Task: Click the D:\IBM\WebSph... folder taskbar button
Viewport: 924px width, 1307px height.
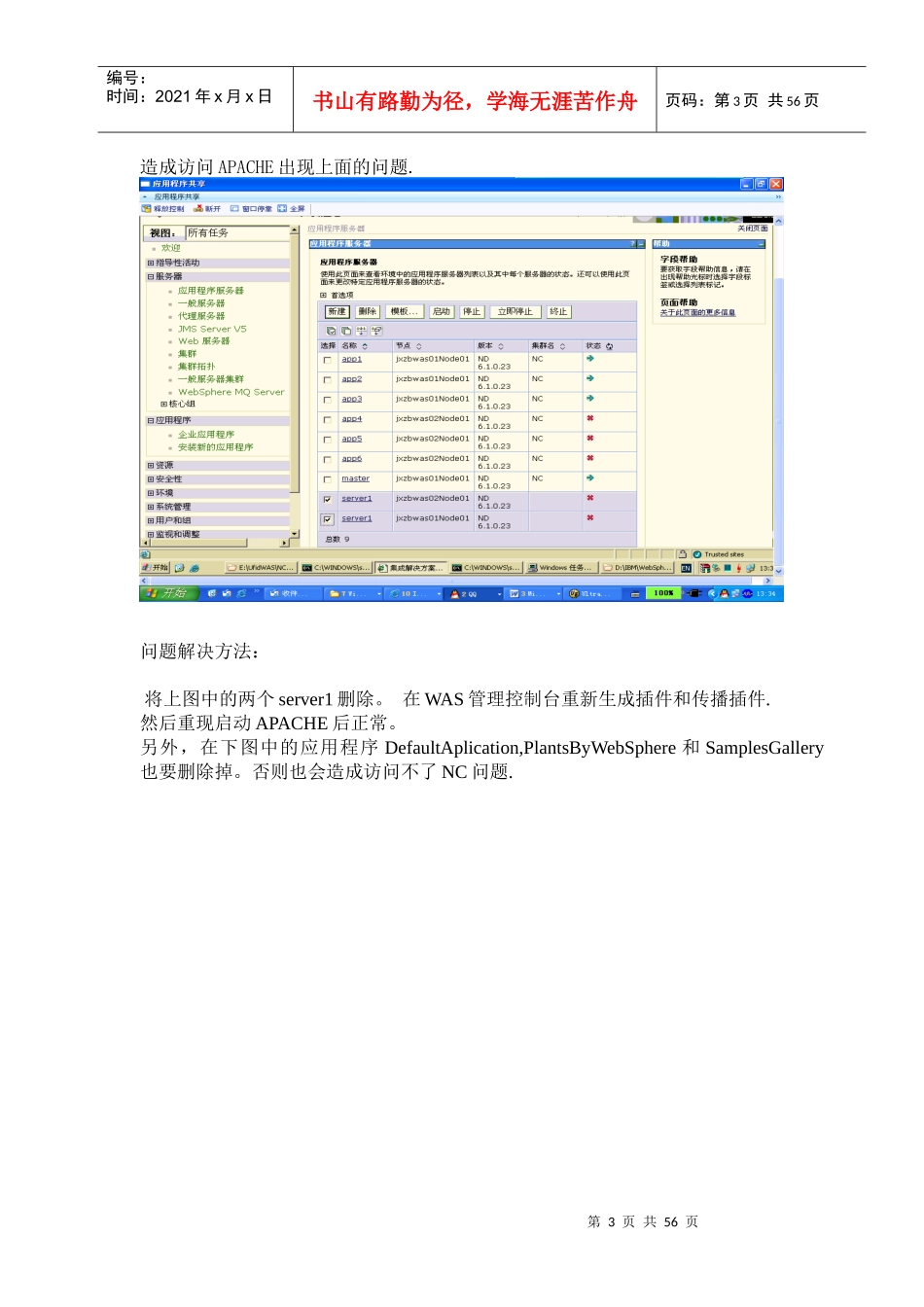Action: coord(637,568)
